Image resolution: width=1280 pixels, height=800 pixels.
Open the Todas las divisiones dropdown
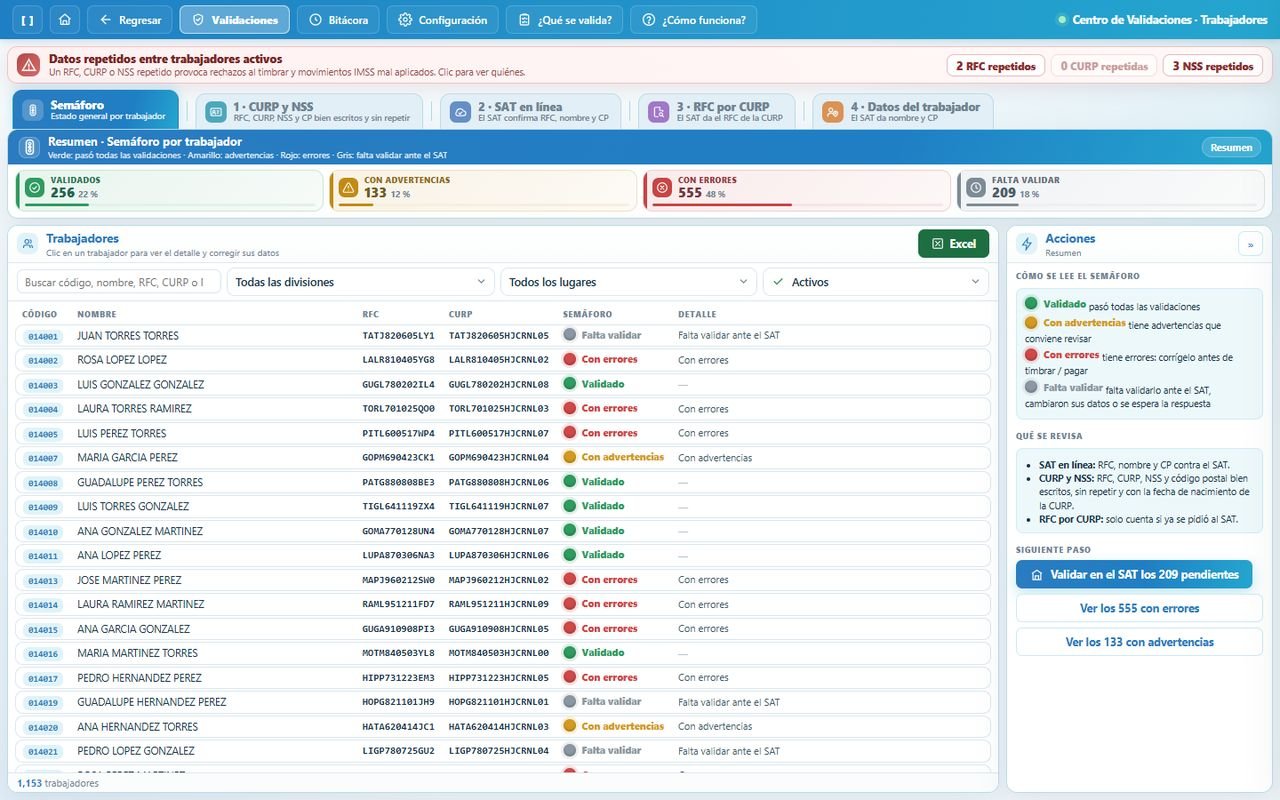(361, 282)
